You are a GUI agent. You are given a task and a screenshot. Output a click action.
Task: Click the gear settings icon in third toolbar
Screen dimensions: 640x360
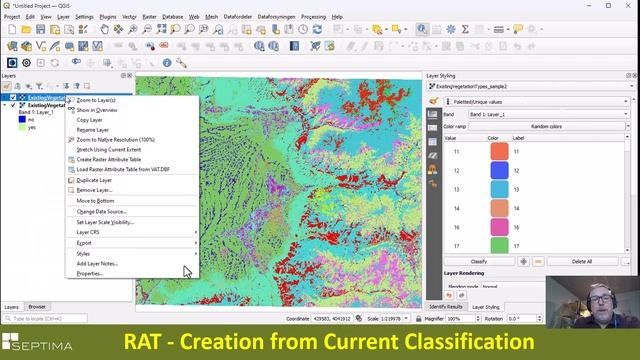(27, 63)
